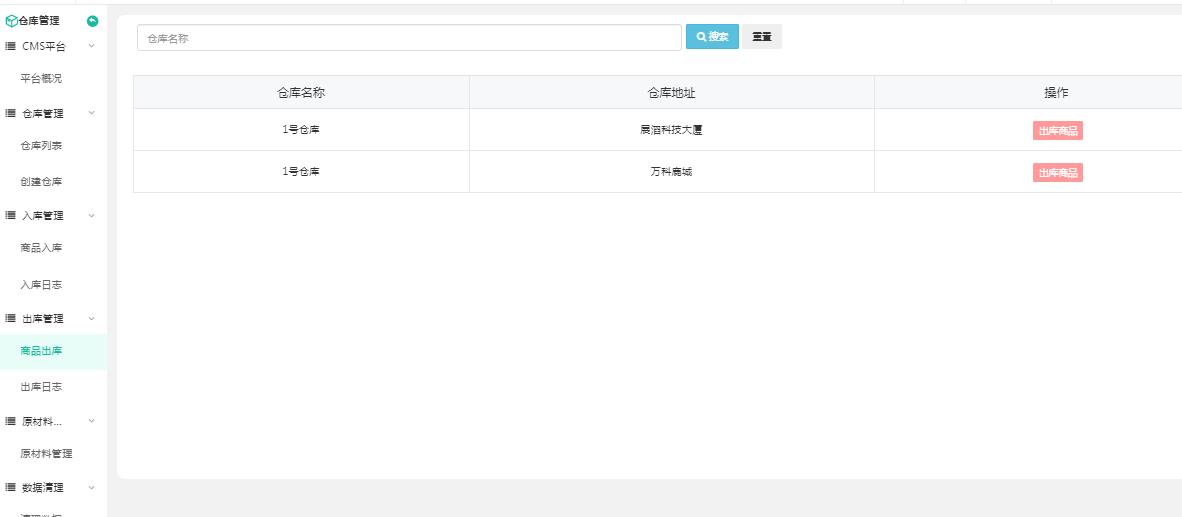This screenshot has width=1182, height=517.
Task: Collapse the 数据清理 menu chevron
Action: [92, 488]
